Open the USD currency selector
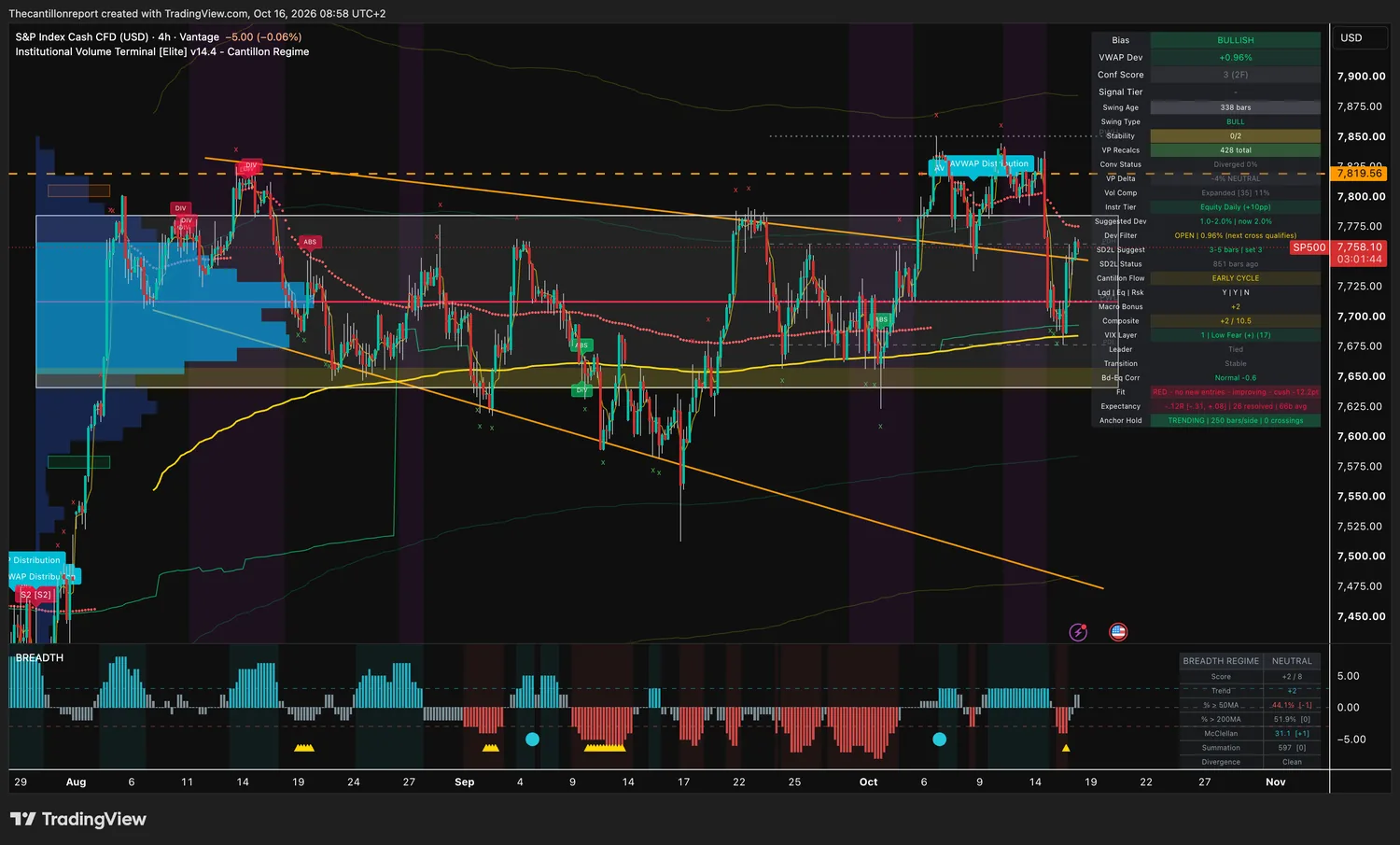Screen dimensions: 1400x845 click(1360, 38)
